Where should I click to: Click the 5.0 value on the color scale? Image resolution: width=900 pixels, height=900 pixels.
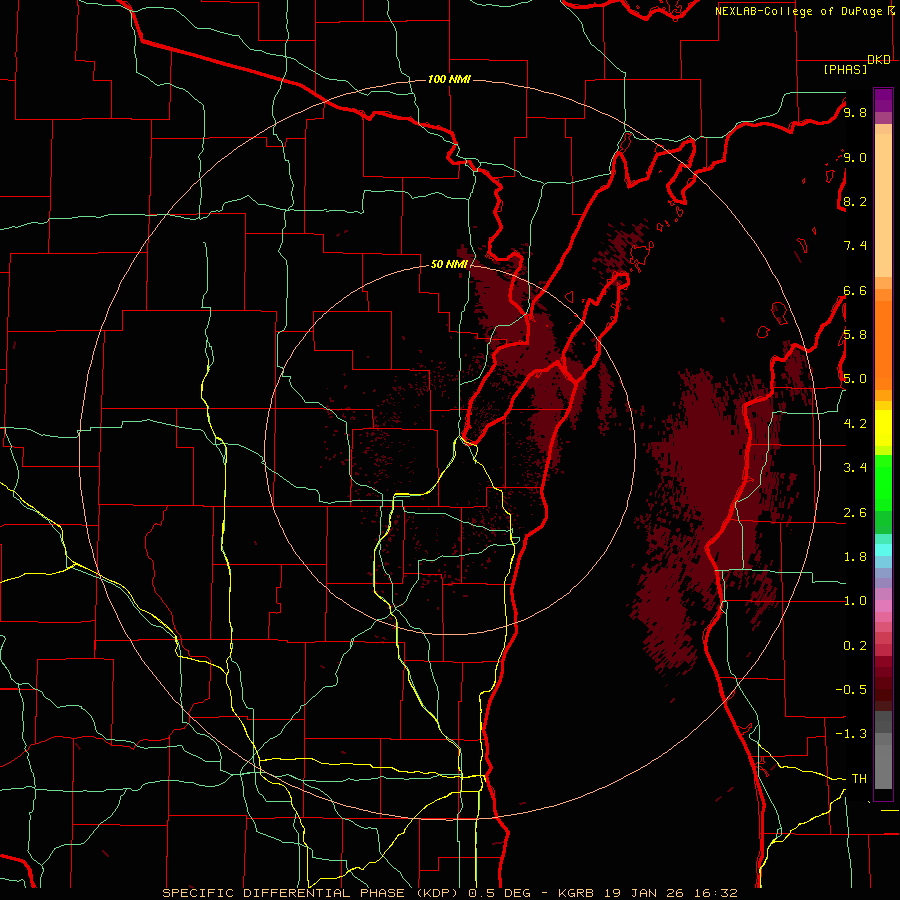tap(855, 379)
